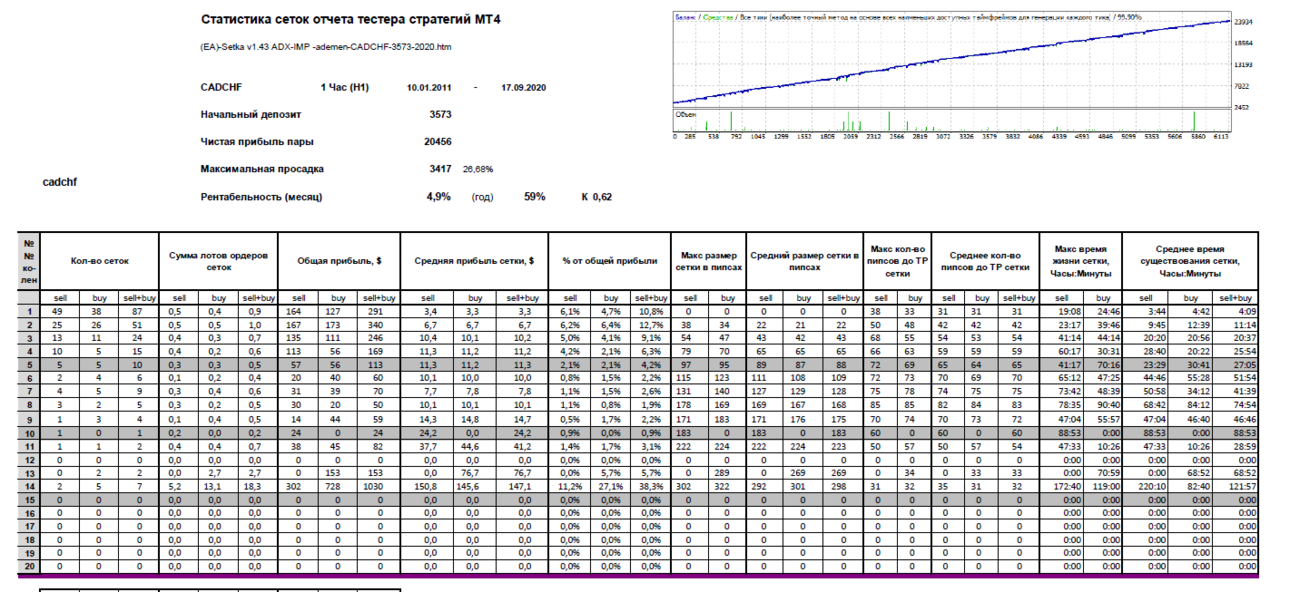Click the sell count cell 49 in row 1
The width and height of the screenshot is (1290, 592).
tap(60, 312)
